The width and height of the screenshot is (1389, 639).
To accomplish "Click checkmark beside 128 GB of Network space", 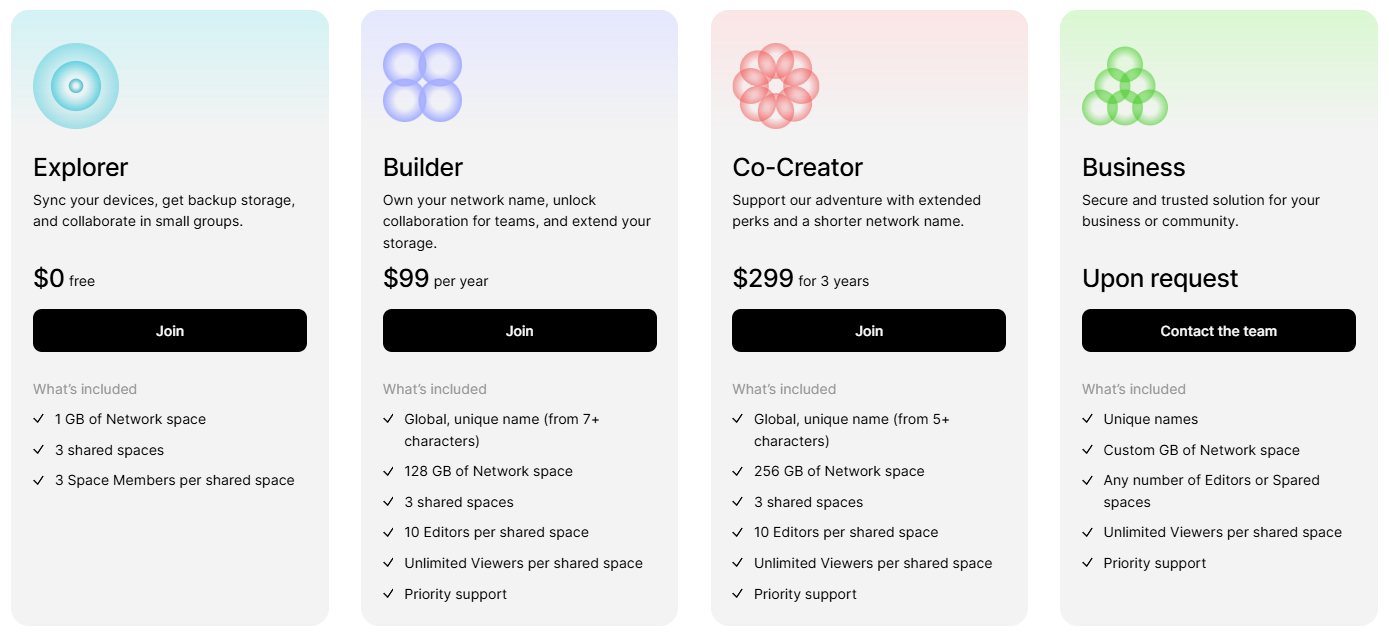I will point(389,471).
